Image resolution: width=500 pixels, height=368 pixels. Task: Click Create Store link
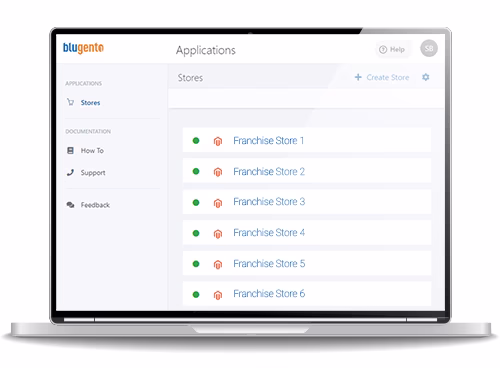388,77
